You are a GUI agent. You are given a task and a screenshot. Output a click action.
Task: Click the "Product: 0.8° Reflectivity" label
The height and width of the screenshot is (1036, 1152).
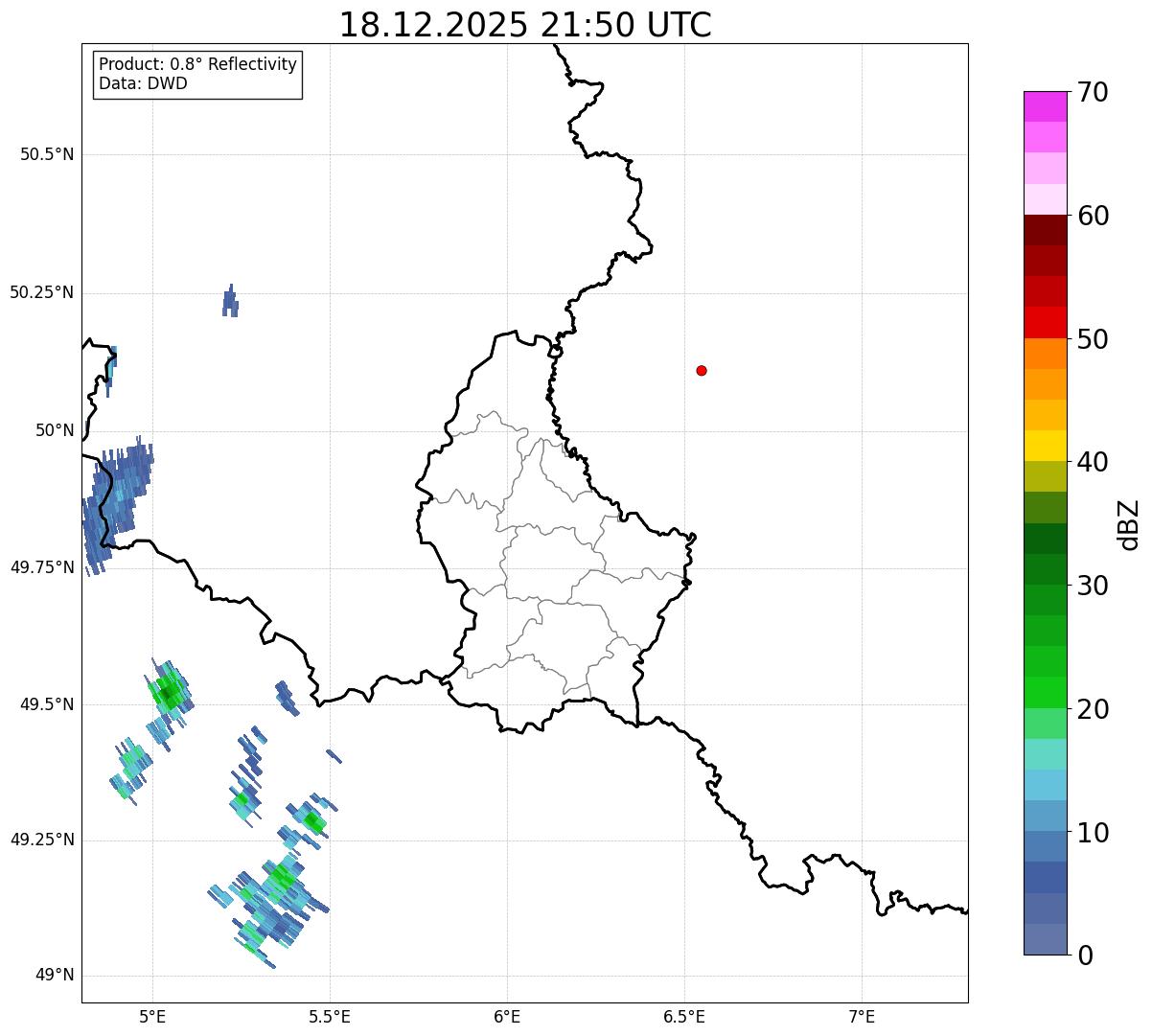click(x=198, y=64)
